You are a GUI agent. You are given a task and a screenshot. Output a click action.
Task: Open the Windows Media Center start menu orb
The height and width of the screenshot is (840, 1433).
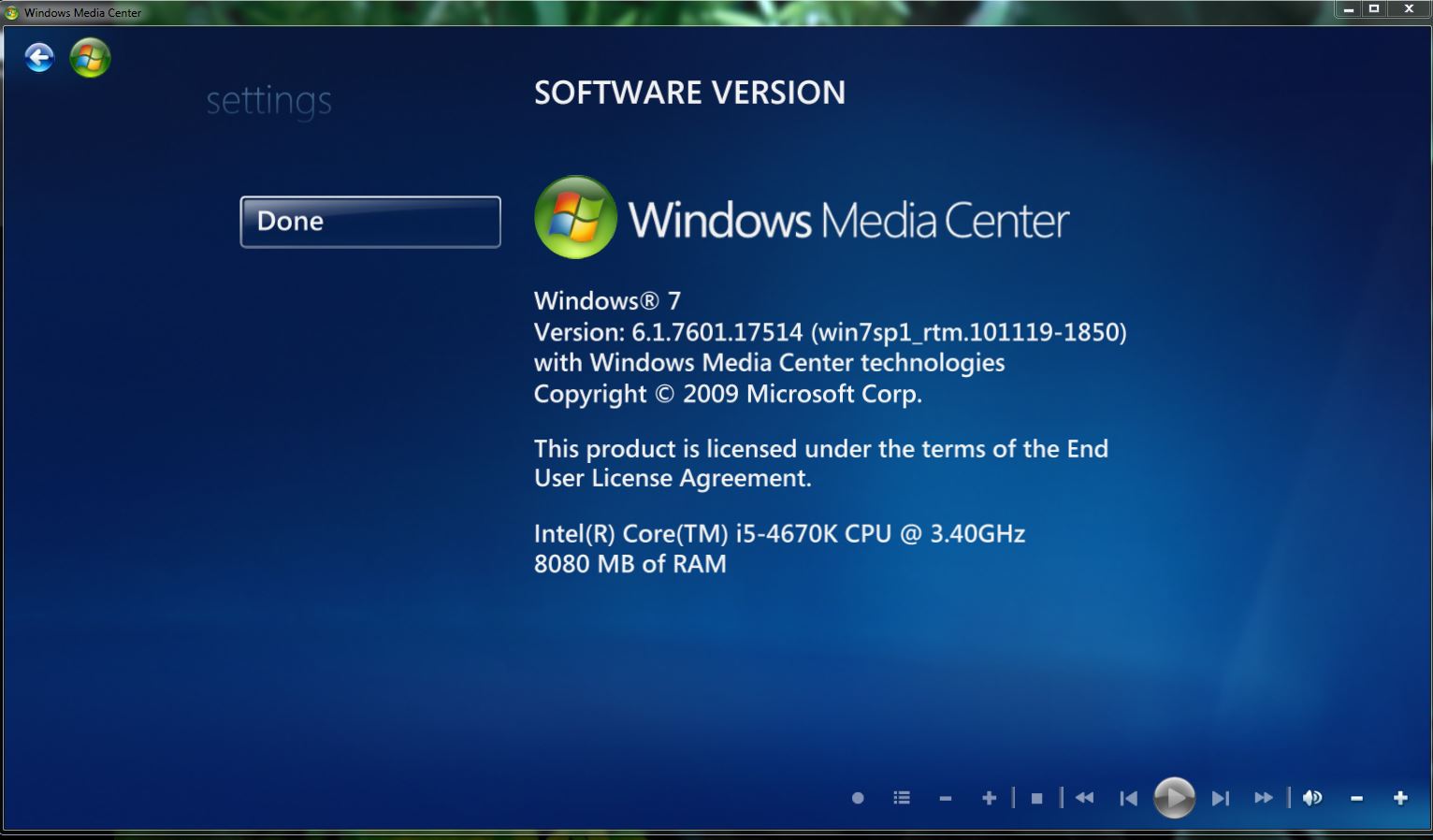pos(90,58)
